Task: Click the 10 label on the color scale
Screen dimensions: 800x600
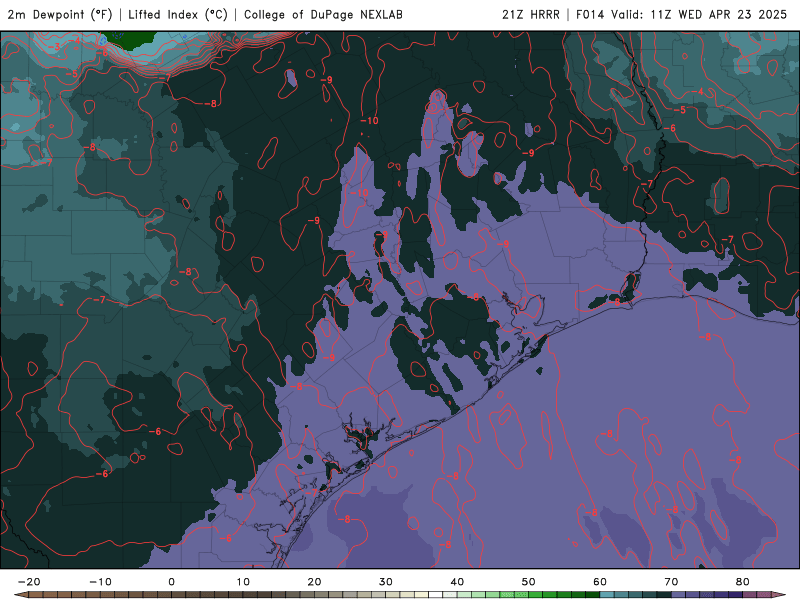Action: [243, 582]
